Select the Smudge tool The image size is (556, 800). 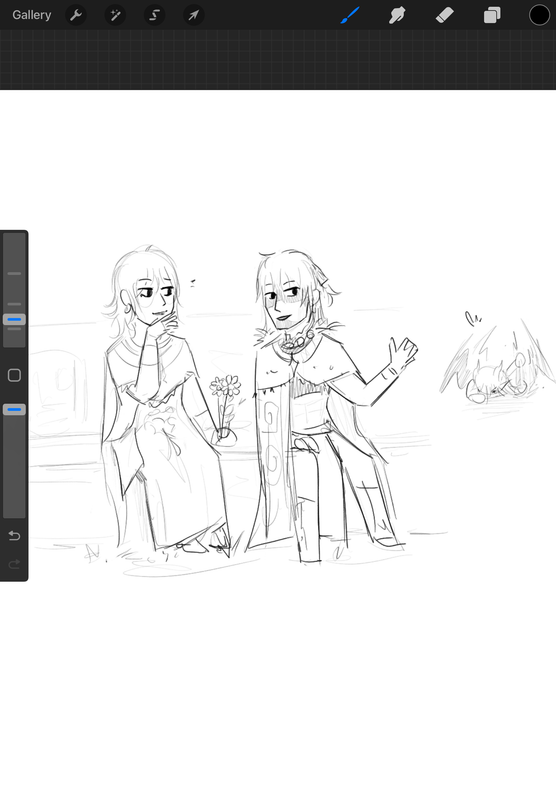(397, 15)
